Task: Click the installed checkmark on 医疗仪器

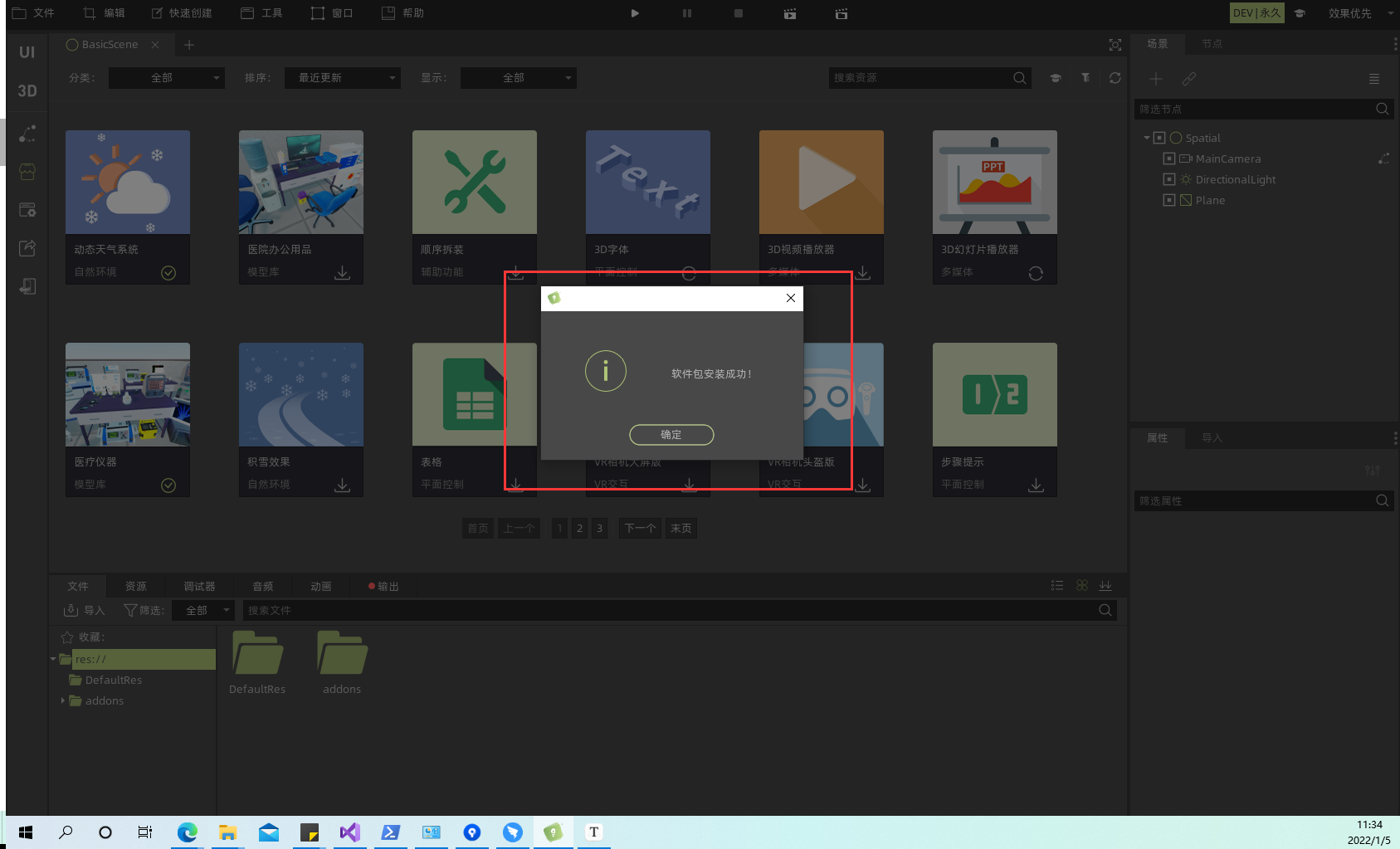Action: coord(168,485)
